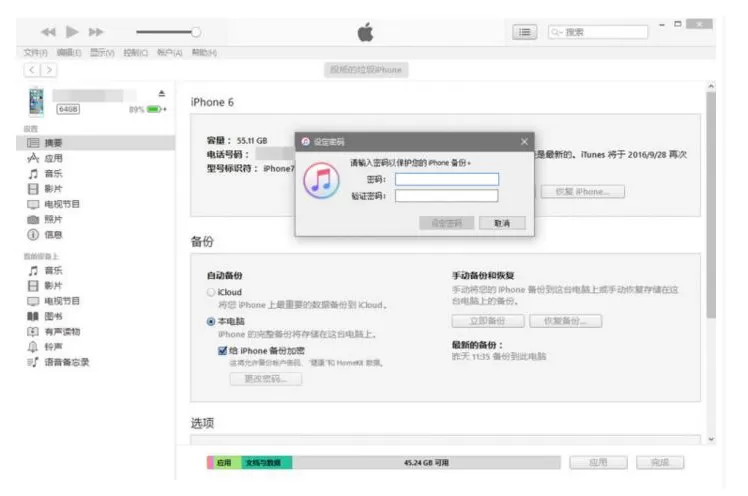Select the 本电脑 this computer radio button

click(x=211, y=321)
